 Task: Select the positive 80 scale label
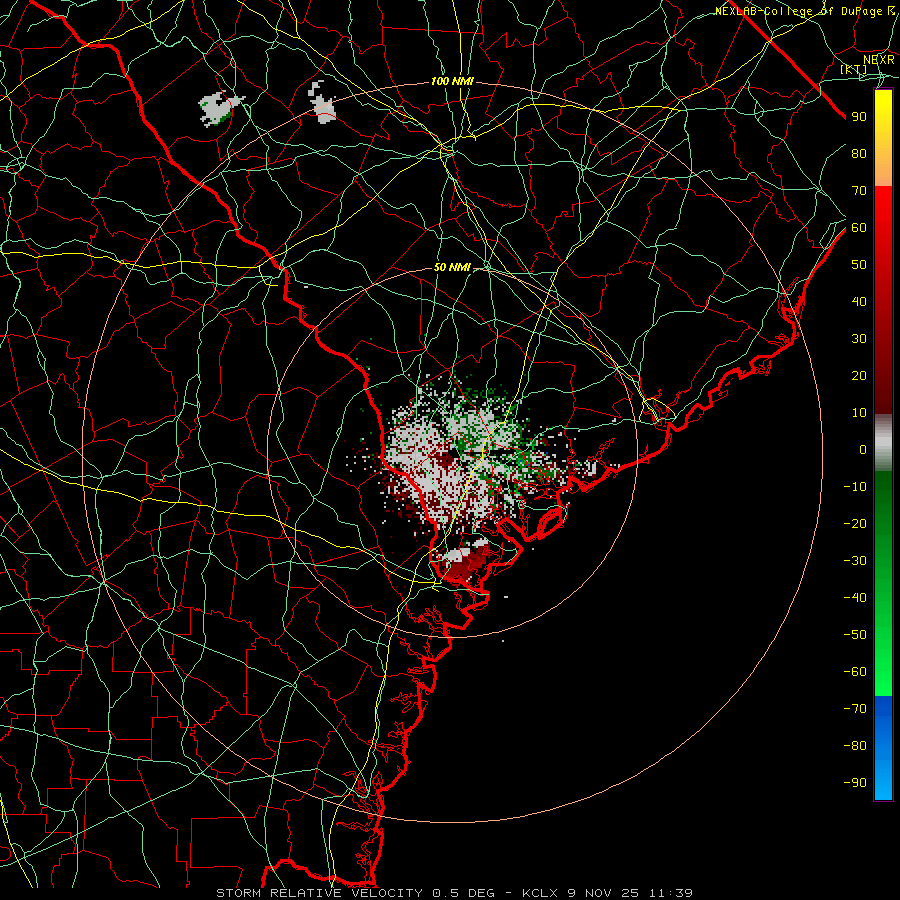[x=859, y=154]
